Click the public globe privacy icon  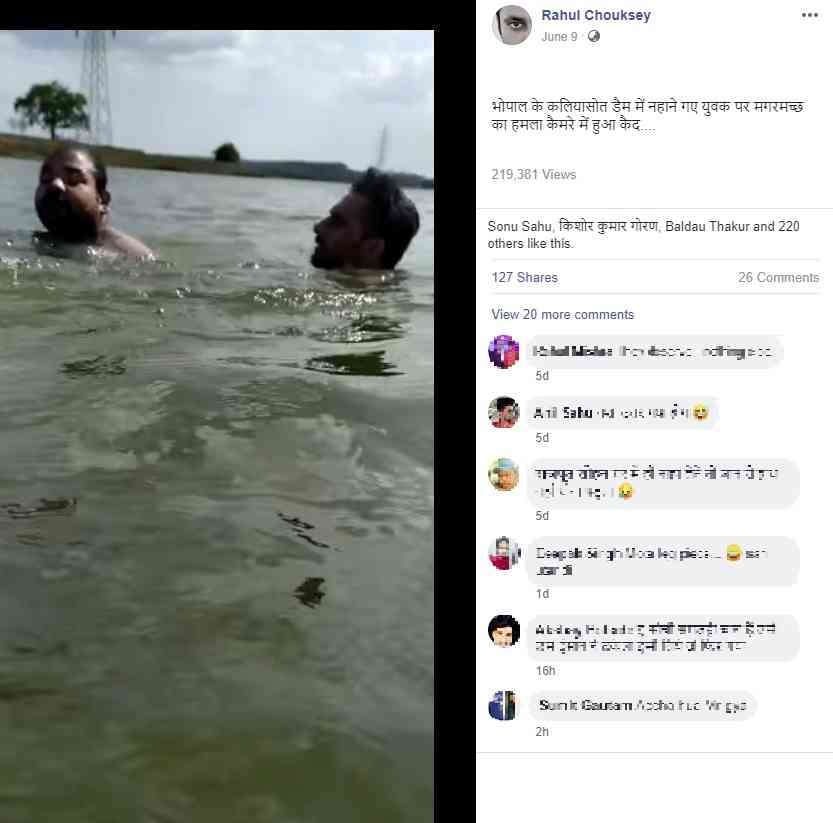click(x=593, y=36)
